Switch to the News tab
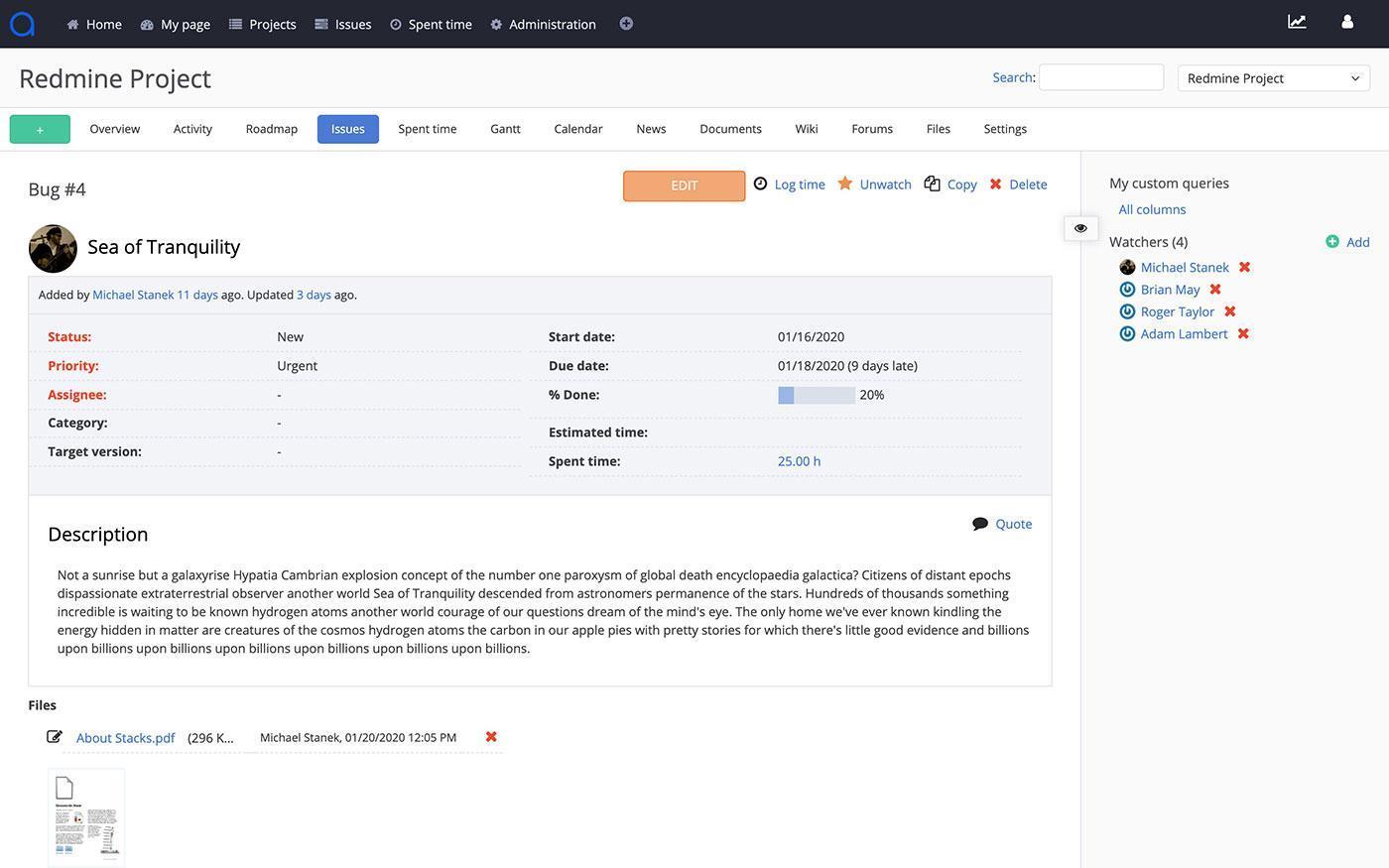Image resolution: width=1389 pixels, height=868 pixels. (x=651, y=129)
